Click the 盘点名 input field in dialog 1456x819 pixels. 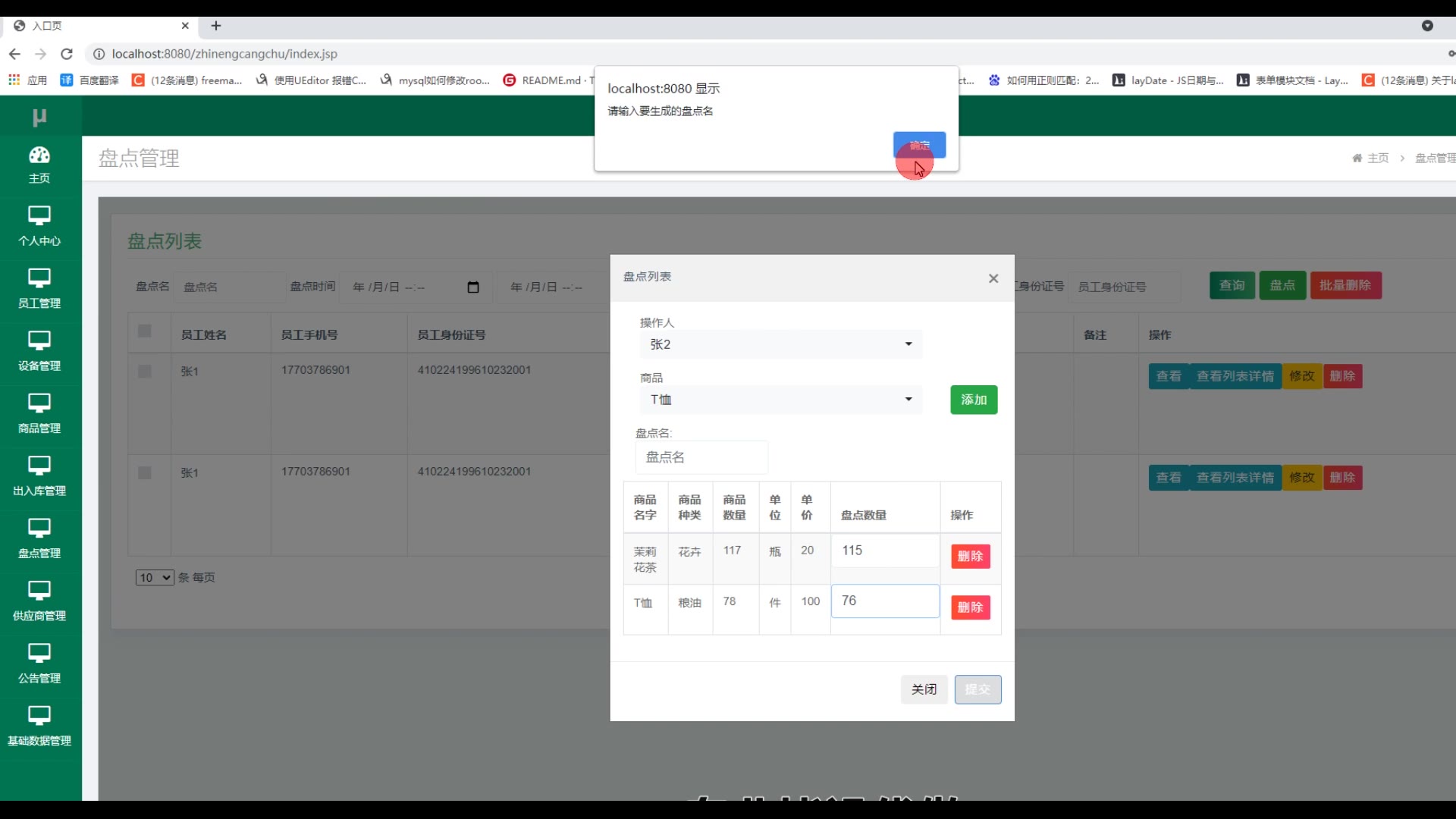click(x=701, y=457)
